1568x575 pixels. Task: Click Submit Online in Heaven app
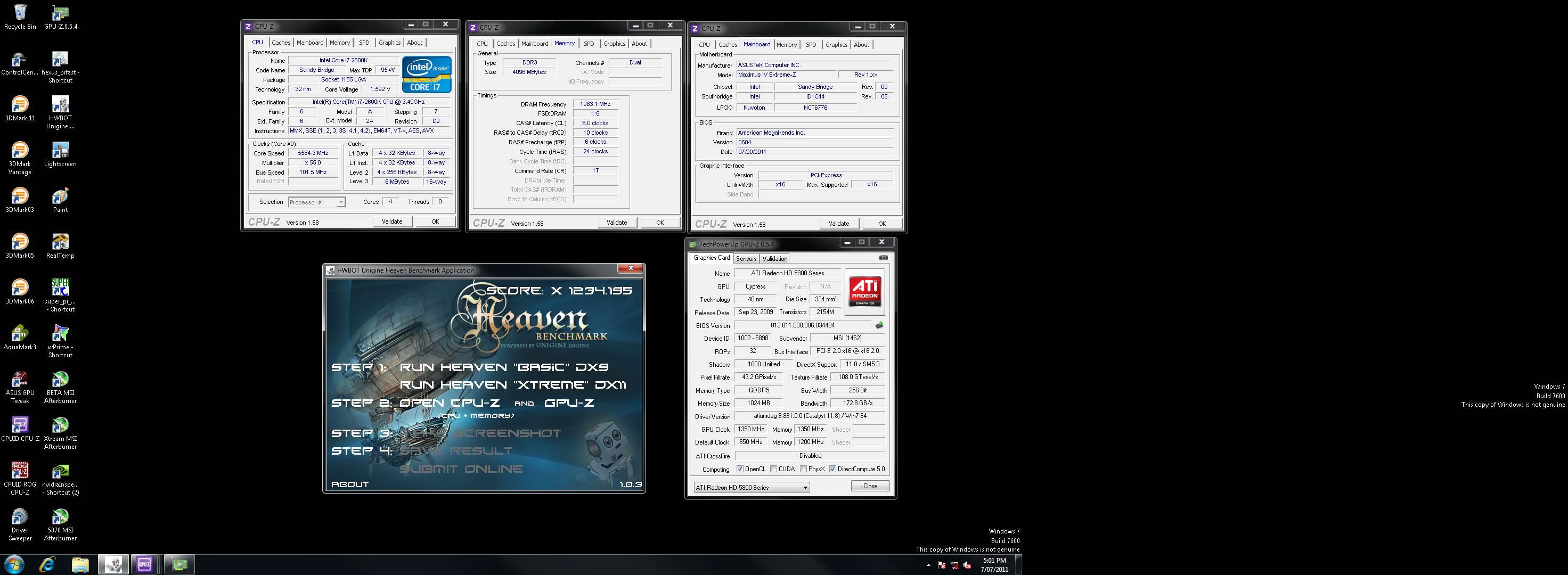461,469
